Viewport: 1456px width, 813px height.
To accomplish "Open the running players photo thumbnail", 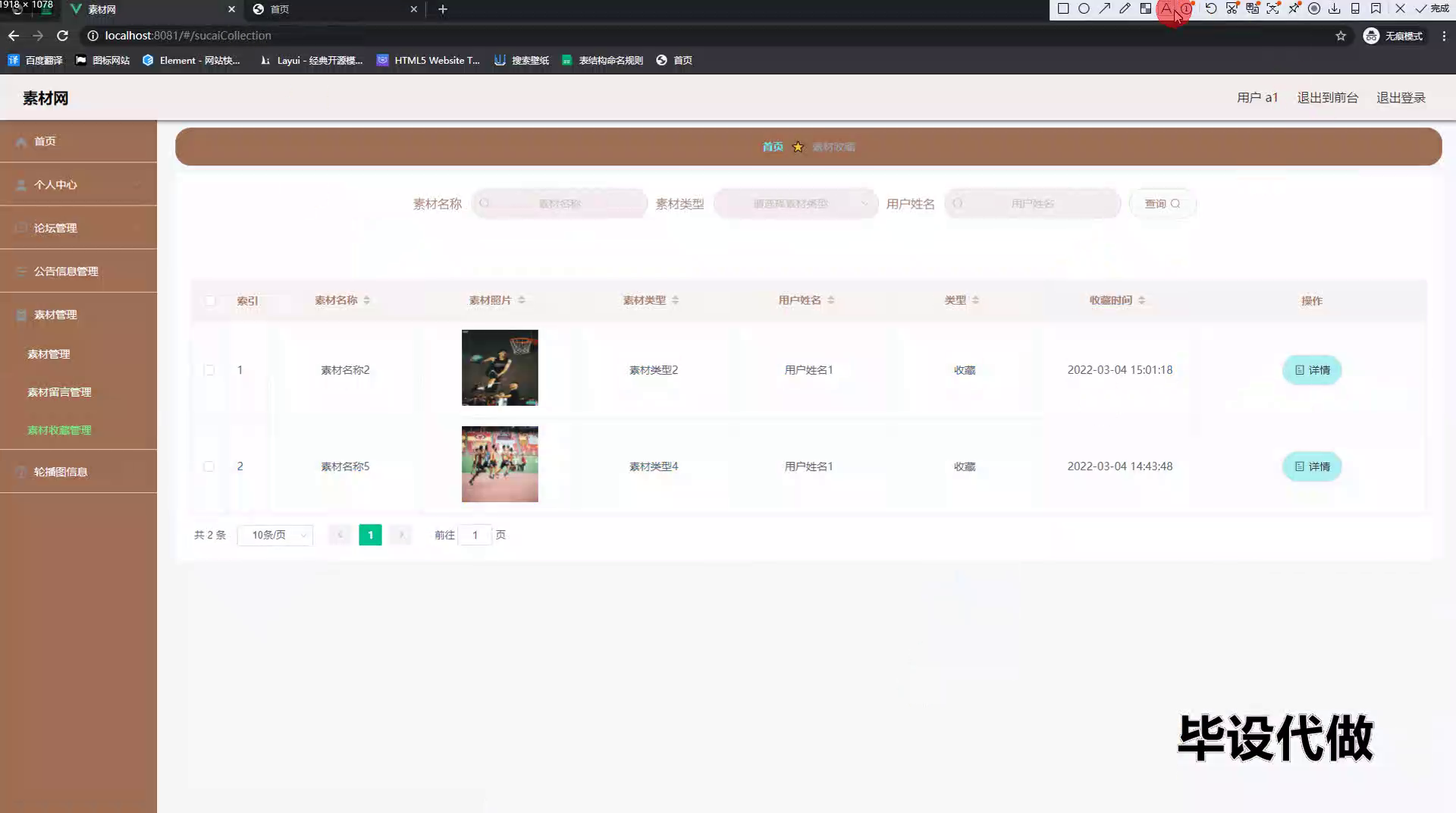I will pyautogui.click(x=500, y=464).
